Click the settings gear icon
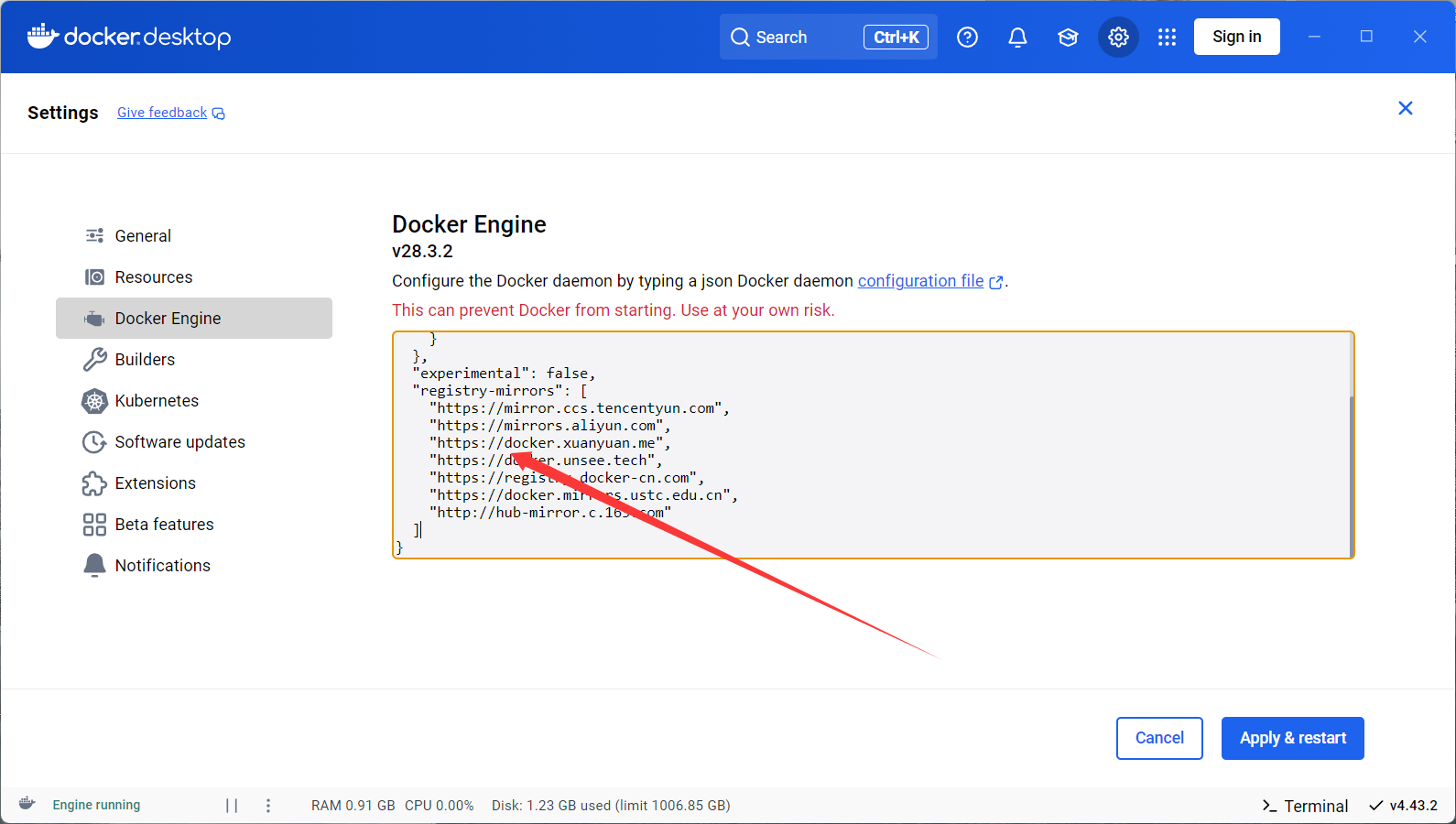 pyautogui.click(x=1118, y=38)
